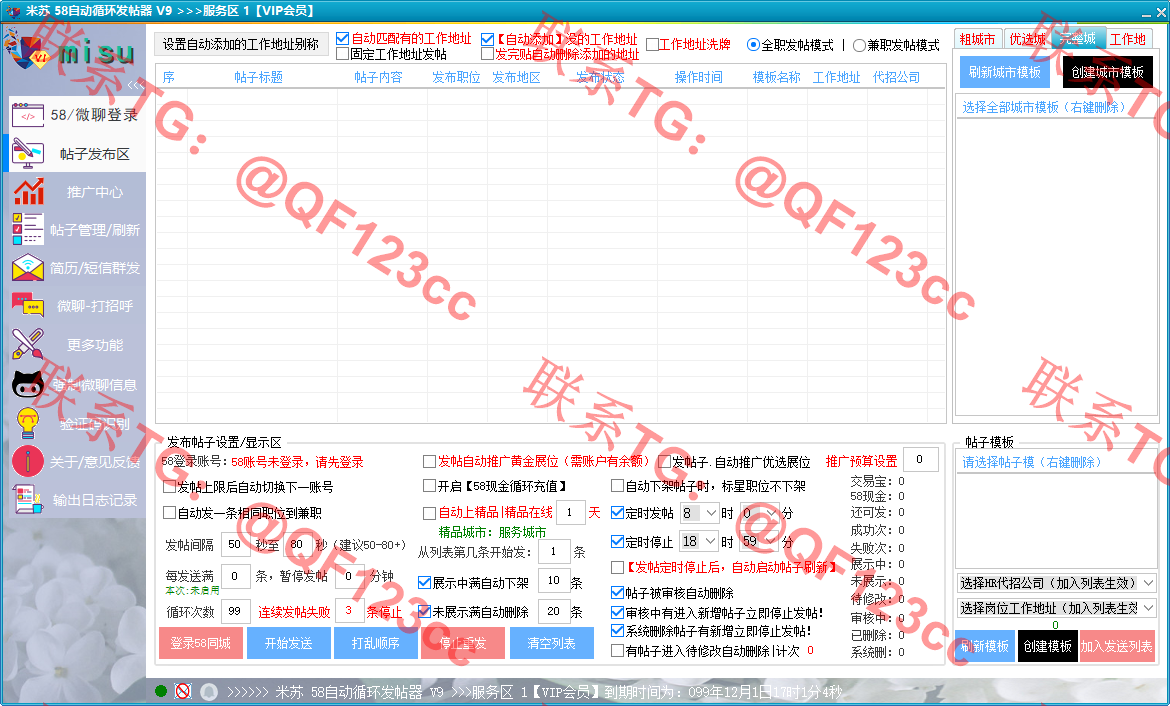Click the 发布职位 column header
1170x706 pixels.
click(456, 77)
